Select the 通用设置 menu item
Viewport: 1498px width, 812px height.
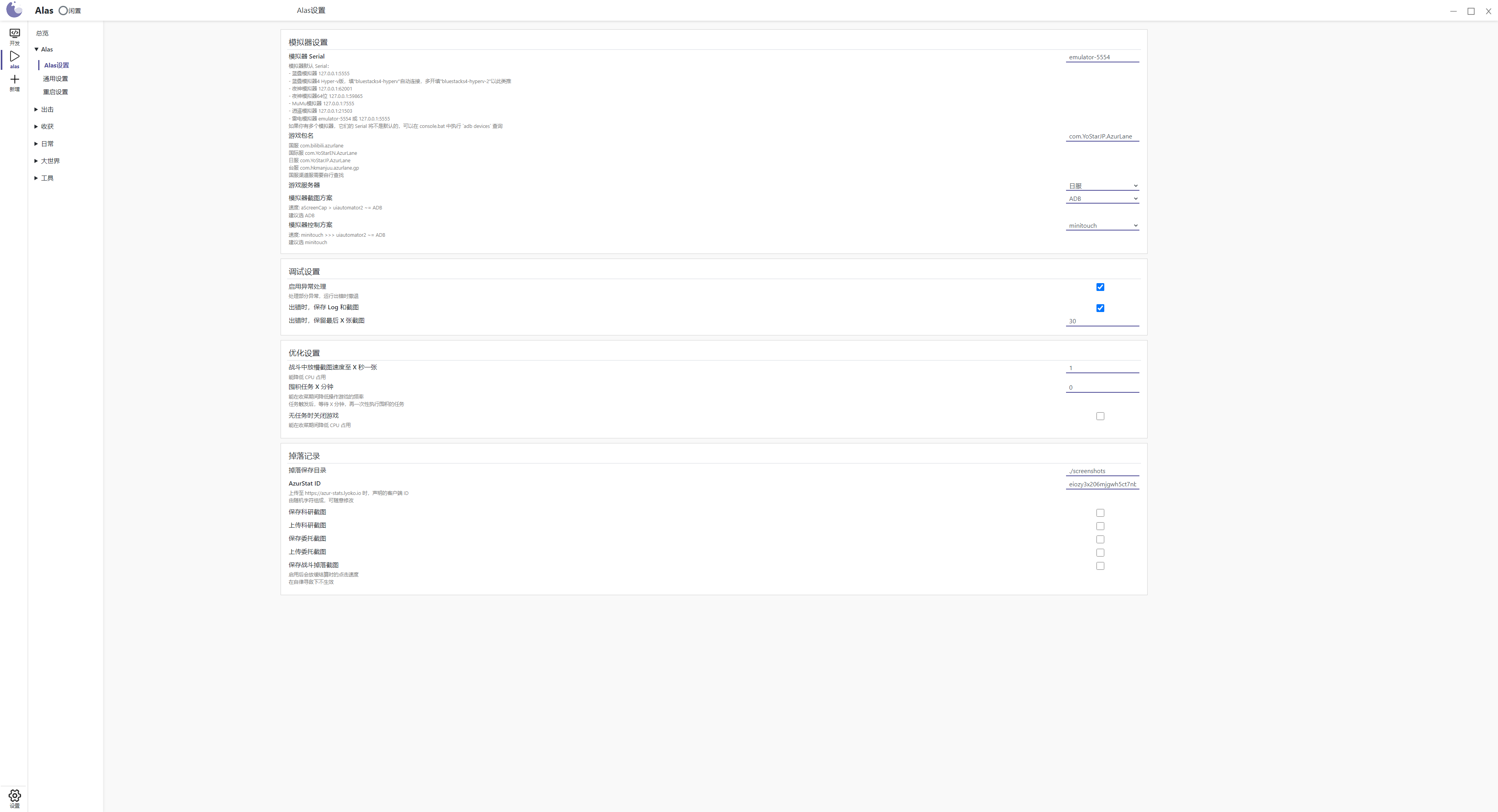(56, 78)
